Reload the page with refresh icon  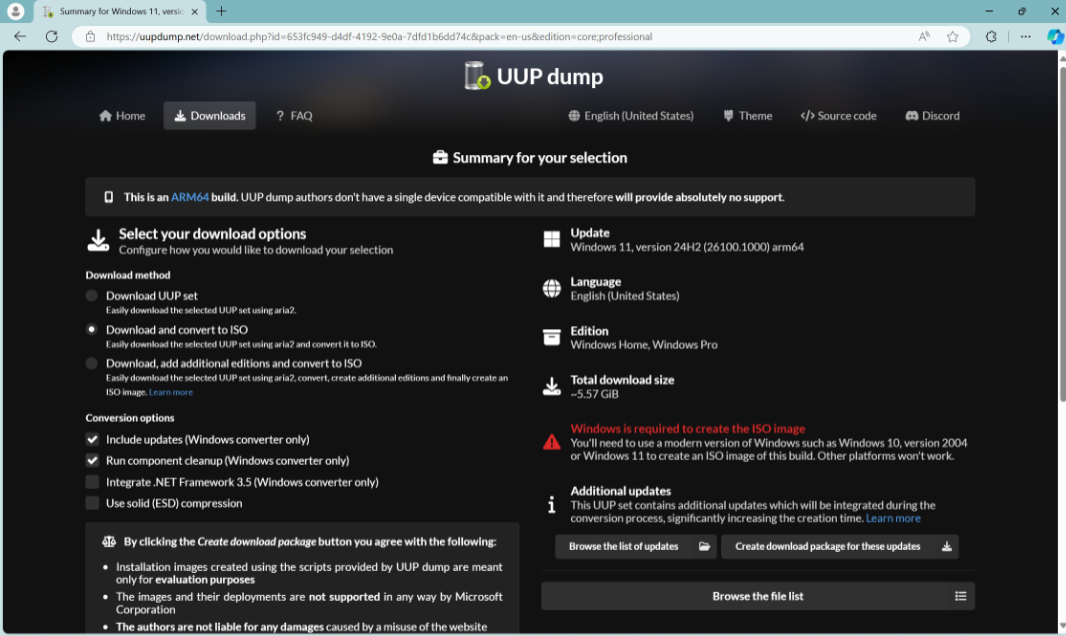[52, 37]
